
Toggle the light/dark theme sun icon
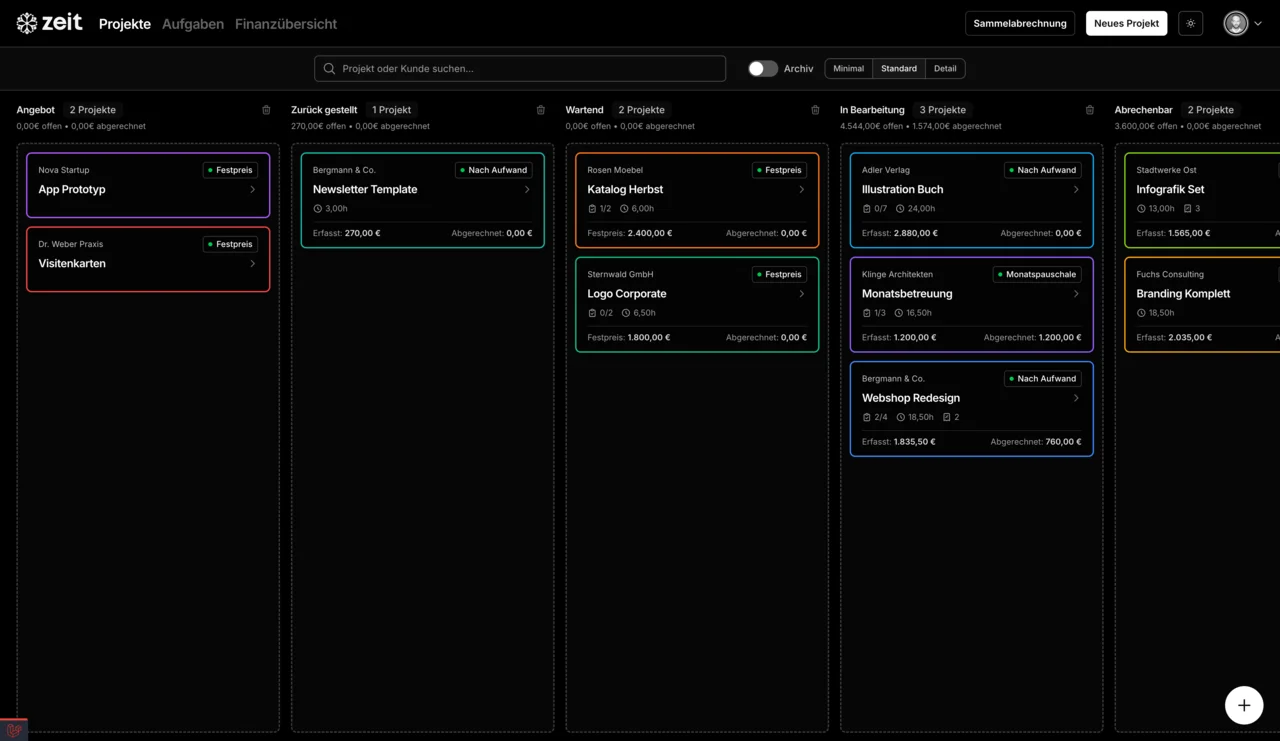pos(1190,23)
